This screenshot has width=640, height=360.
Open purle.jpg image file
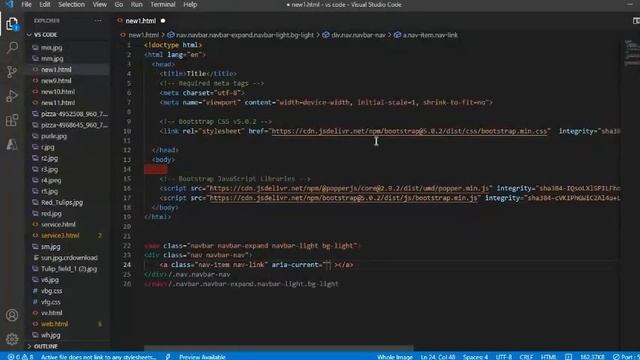click(x=53, y=136)
